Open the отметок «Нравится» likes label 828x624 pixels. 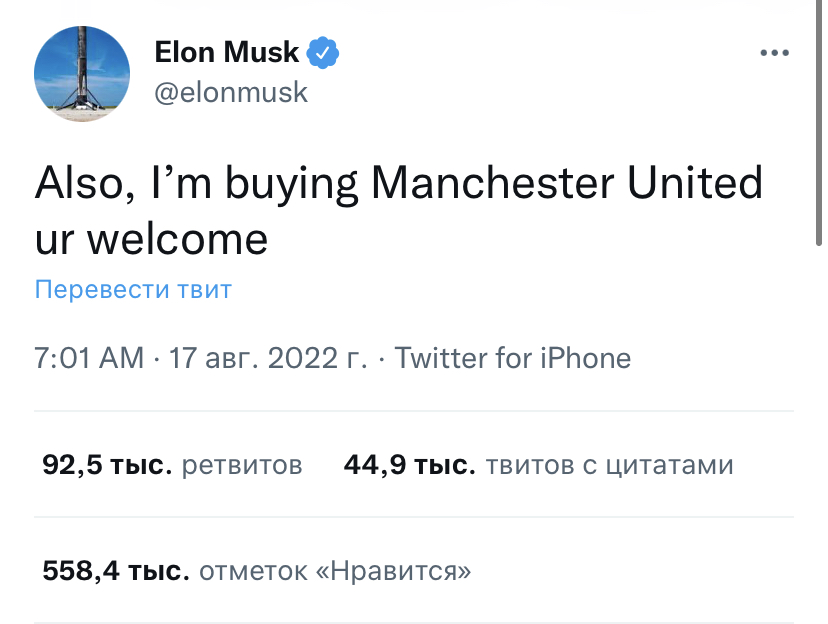pyautogui.click(x=335, y=572)
